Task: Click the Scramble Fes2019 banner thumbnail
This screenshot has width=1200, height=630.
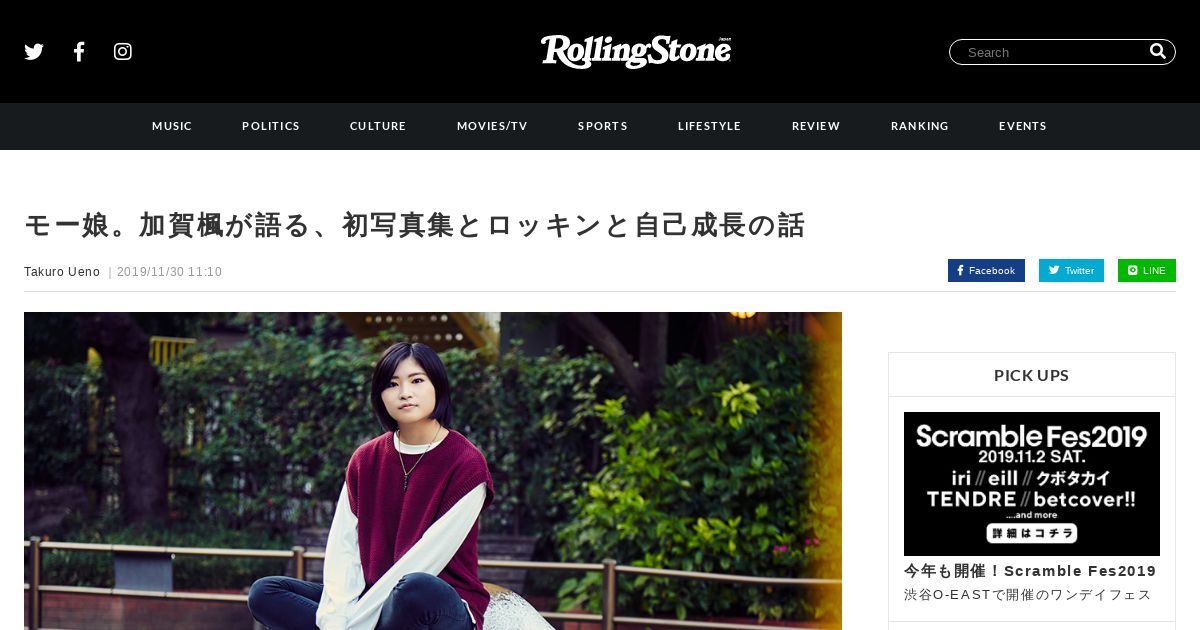Action: click(x=1032, y=484)
